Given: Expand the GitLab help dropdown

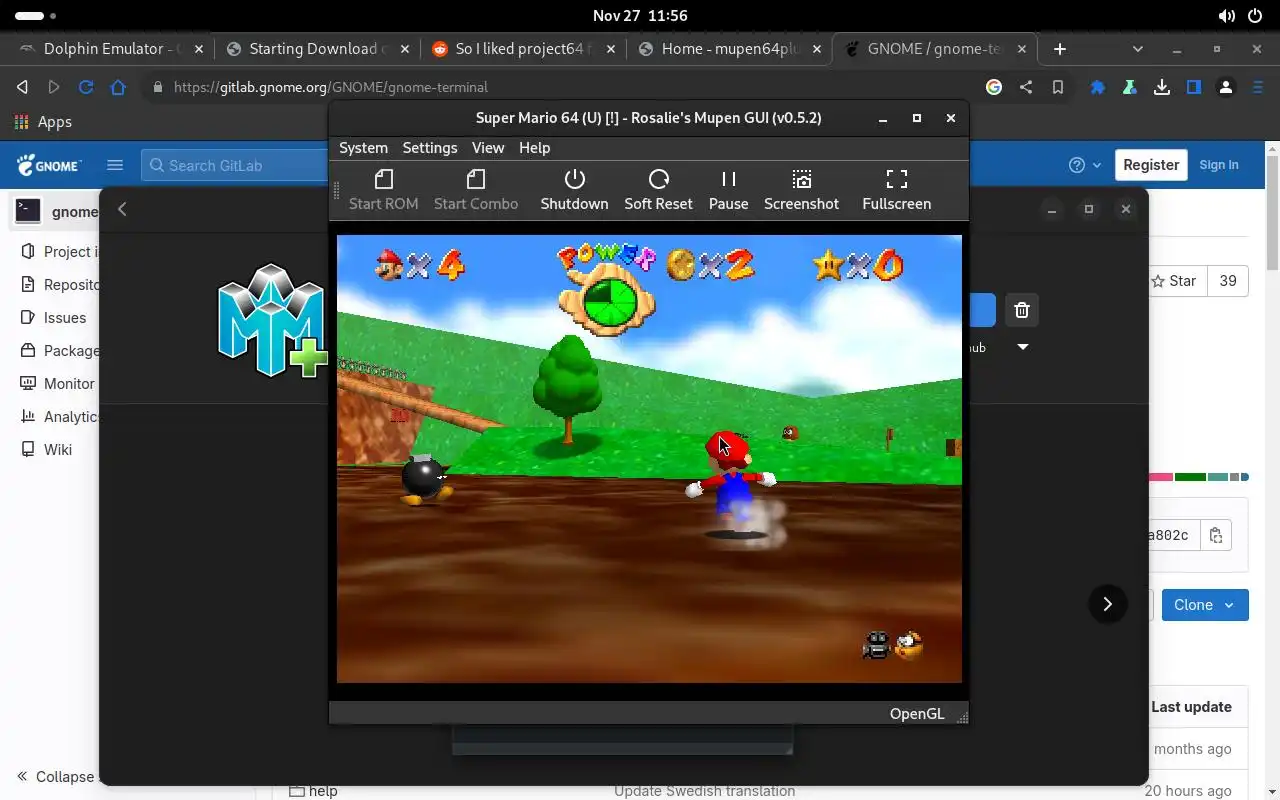Looking at the screenshot, I should pyautogui.click(x=1085, y=165).
